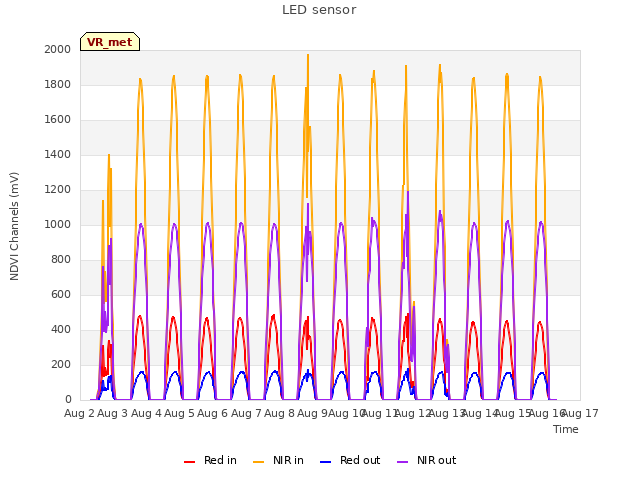Toggle the Red out legend entry

click(x=350, y=460)
